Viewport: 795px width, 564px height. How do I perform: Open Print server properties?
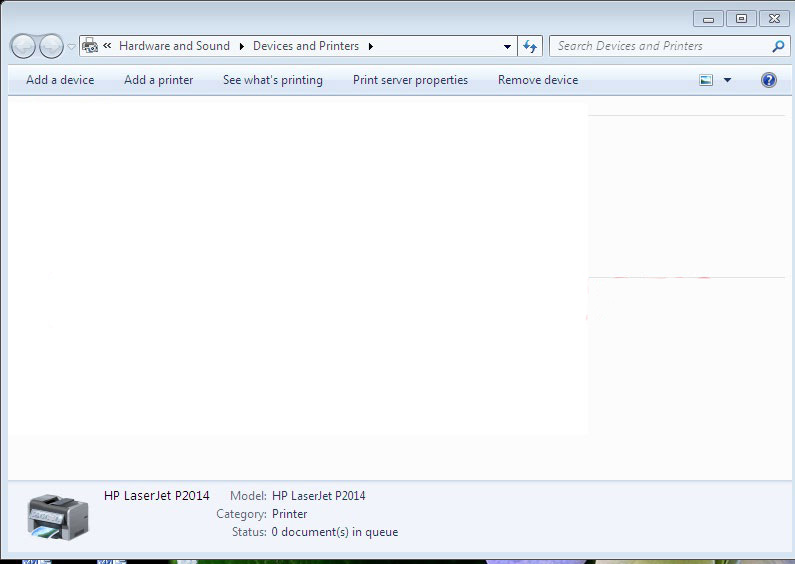tap(410, 80)
